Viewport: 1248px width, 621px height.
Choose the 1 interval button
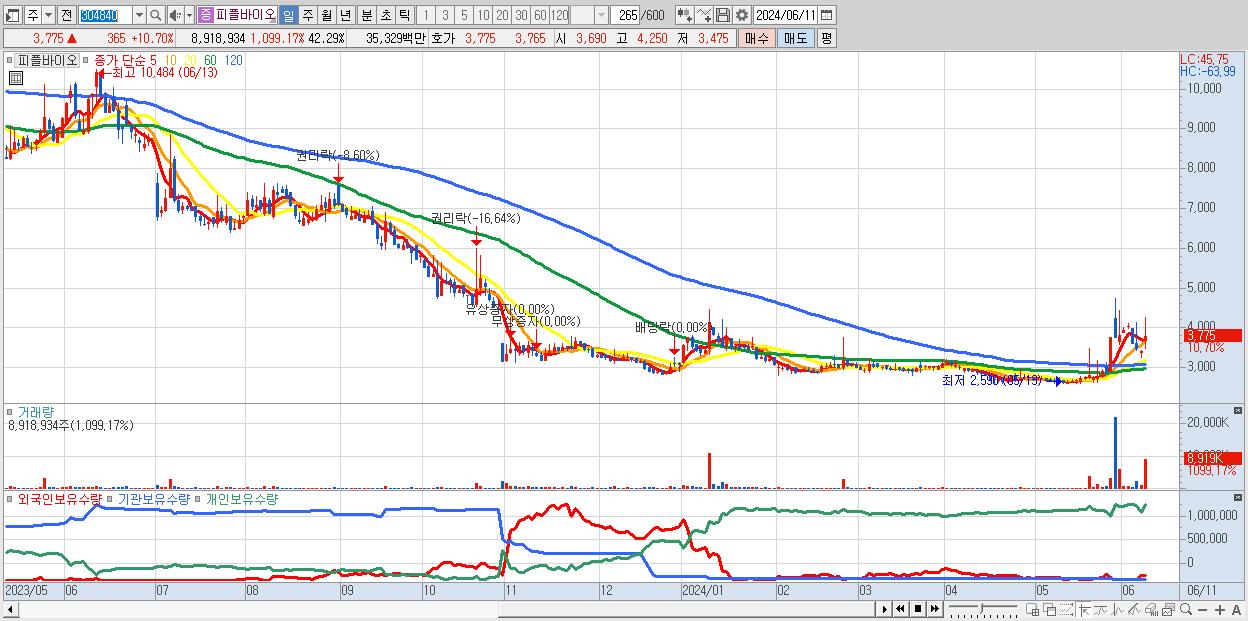pyautogui.click(x=426, y=15)
